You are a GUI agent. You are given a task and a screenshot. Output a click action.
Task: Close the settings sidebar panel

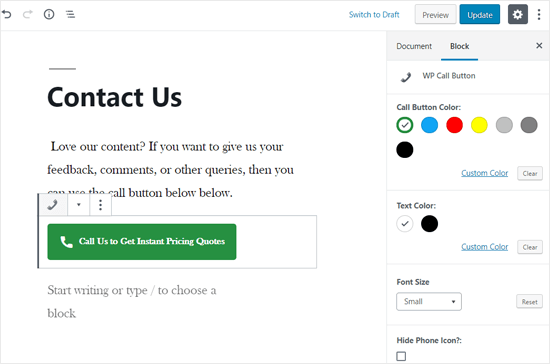[539, 46]
